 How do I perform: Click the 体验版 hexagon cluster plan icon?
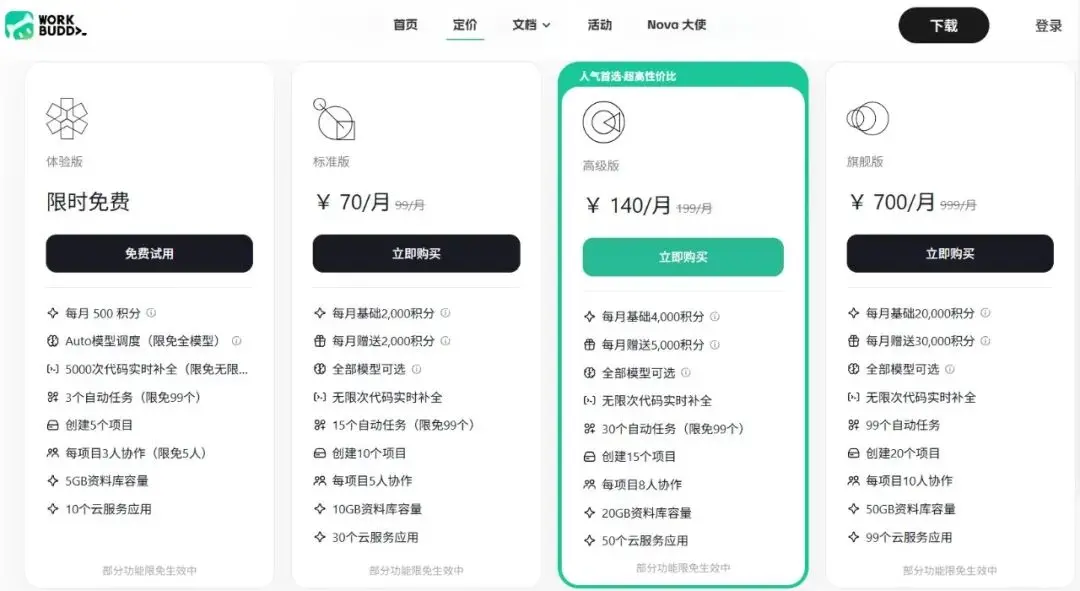pyautogui.click(x=67, y=118)
